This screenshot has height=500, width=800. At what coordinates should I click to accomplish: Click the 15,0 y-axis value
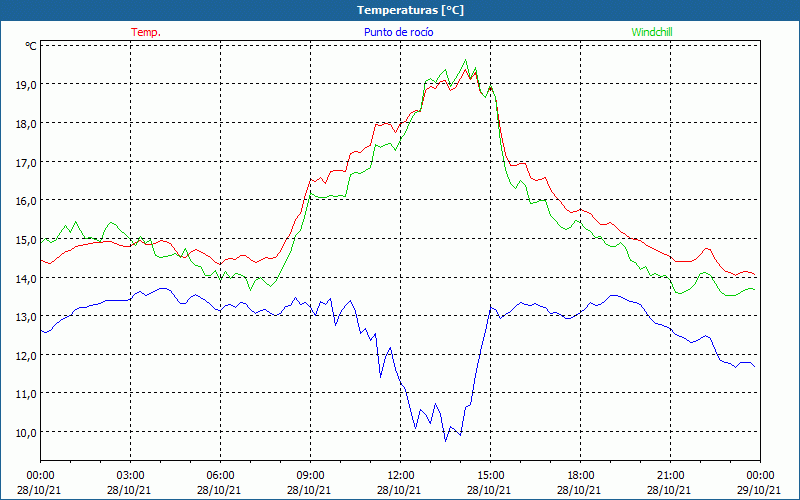[x=26, y=239]
